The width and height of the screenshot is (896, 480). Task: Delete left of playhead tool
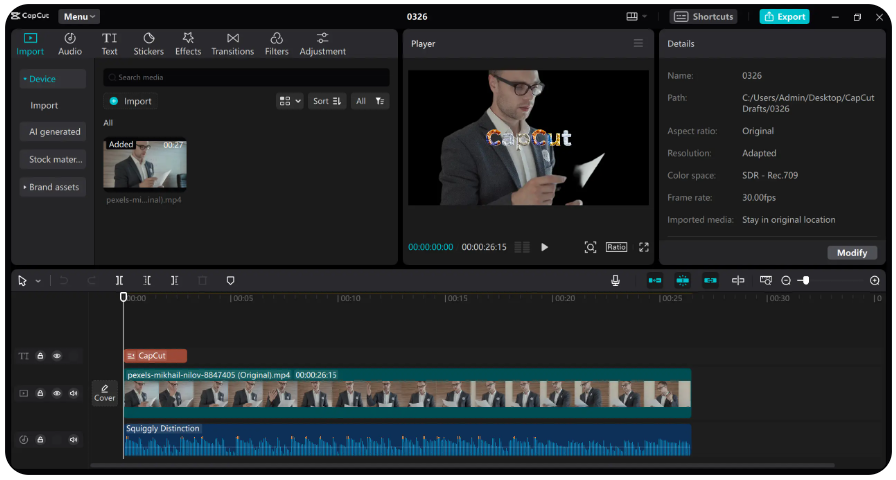pos(147,281)
